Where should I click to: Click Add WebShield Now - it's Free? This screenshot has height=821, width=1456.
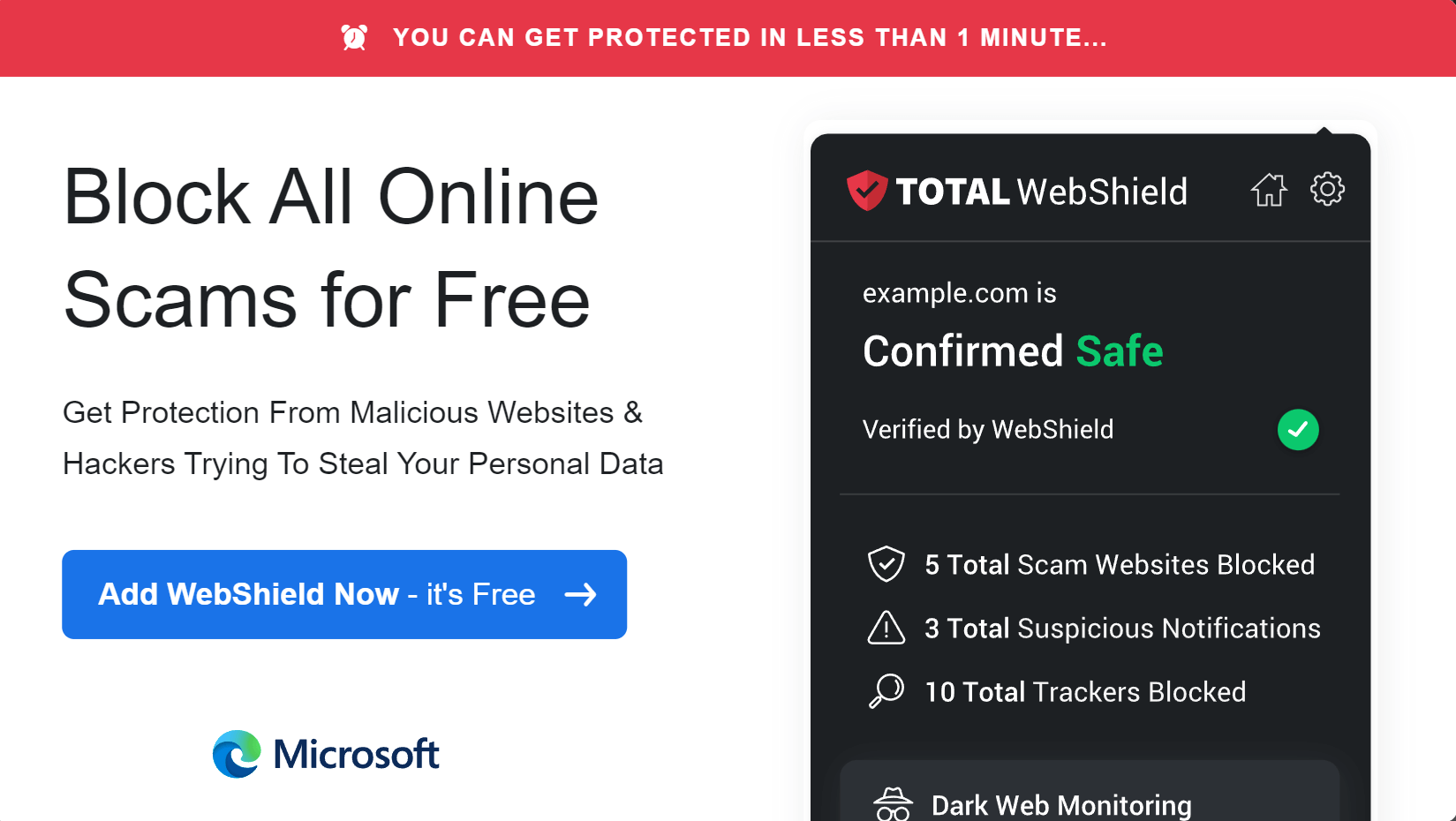[x=343, y=595]
